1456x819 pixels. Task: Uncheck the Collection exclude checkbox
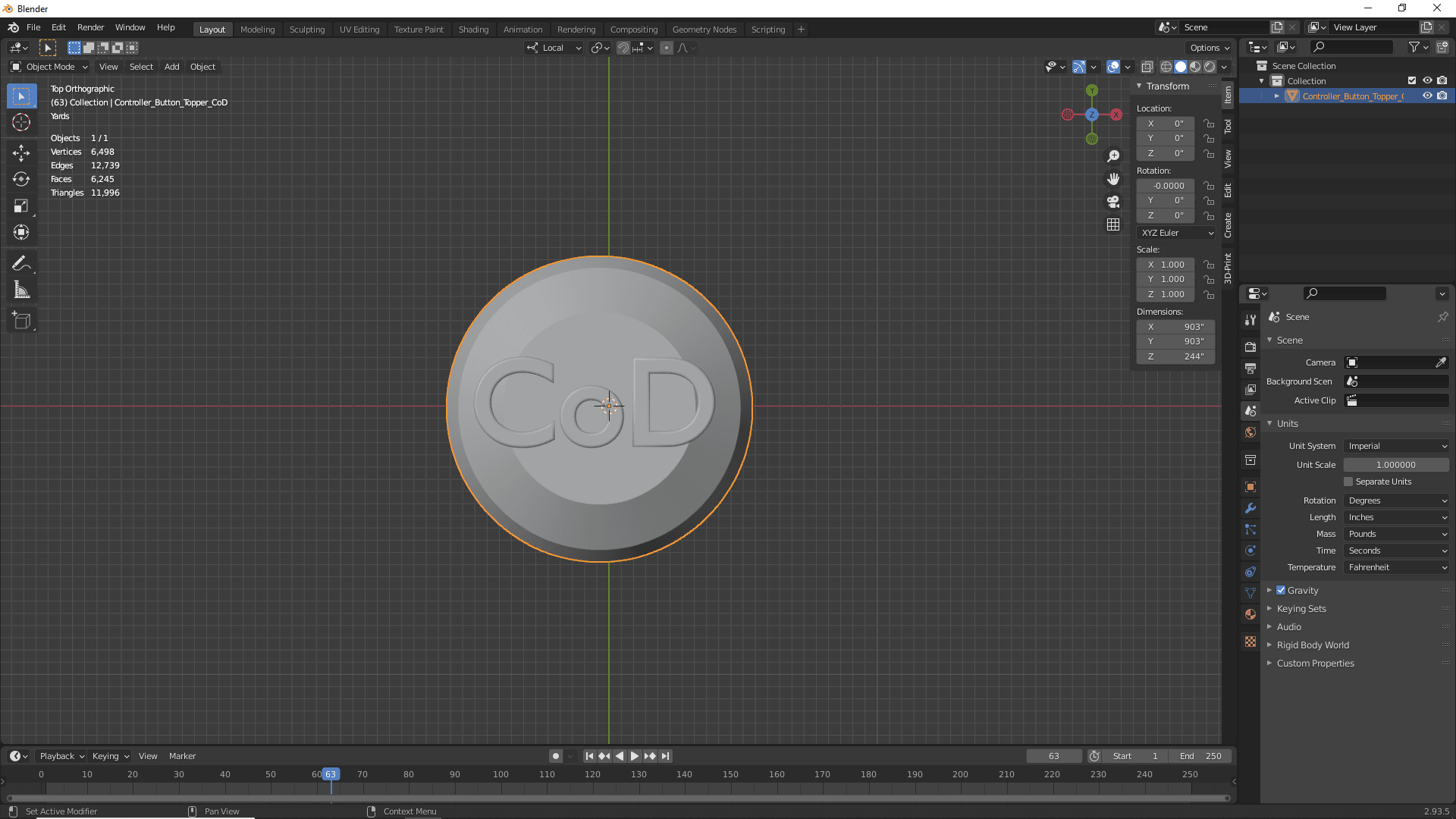[x=1412, y=80]
